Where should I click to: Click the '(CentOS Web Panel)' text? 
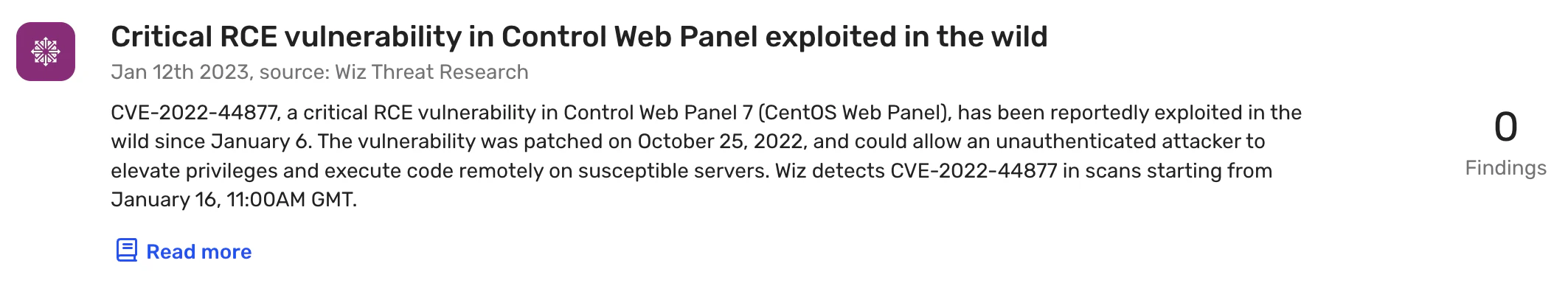click(854, 113)
